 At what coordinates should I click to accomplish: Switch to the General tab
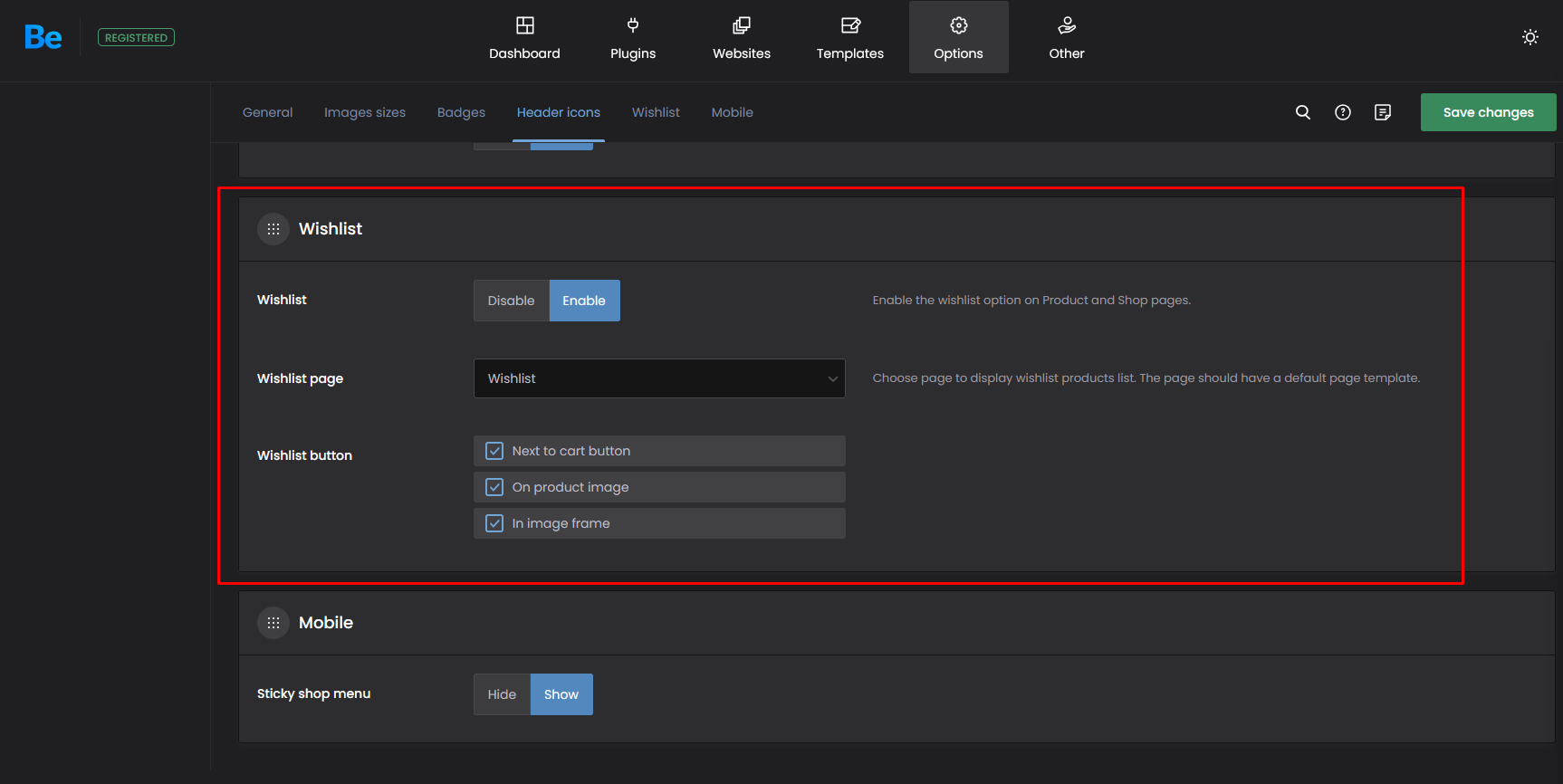(267, 112)
